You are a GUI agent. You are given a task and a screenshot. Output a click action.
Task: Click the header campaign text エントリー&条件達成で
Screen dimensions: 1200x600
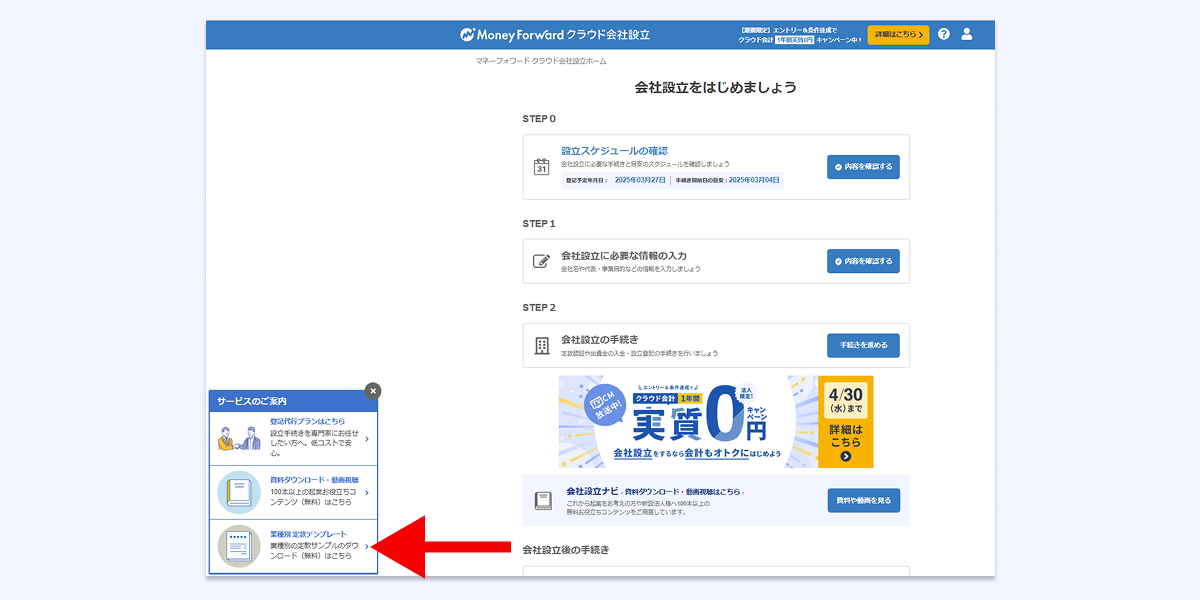click(x=805, y=30)
